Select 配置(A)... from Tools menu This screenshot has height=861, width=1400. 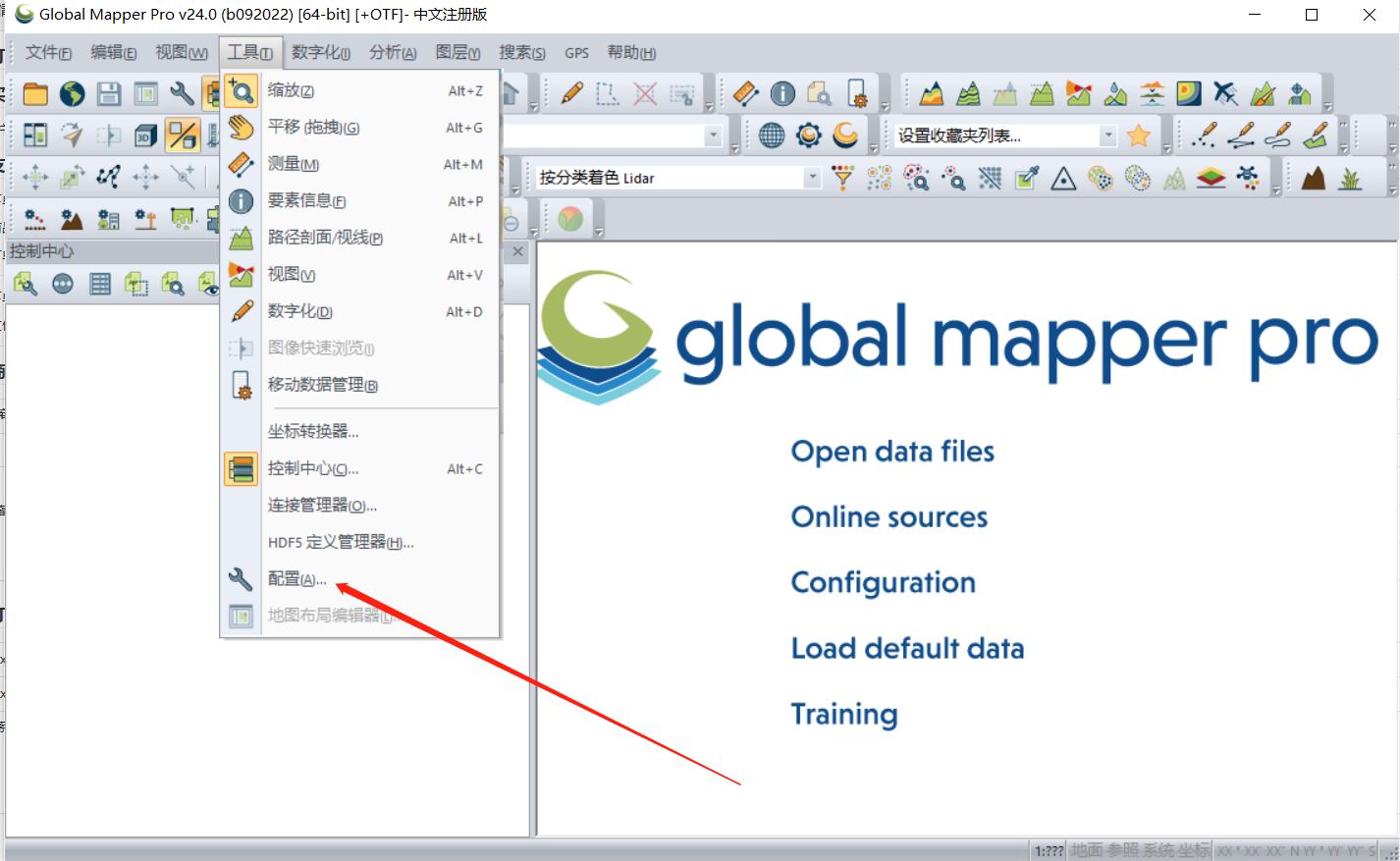(359, 579)
